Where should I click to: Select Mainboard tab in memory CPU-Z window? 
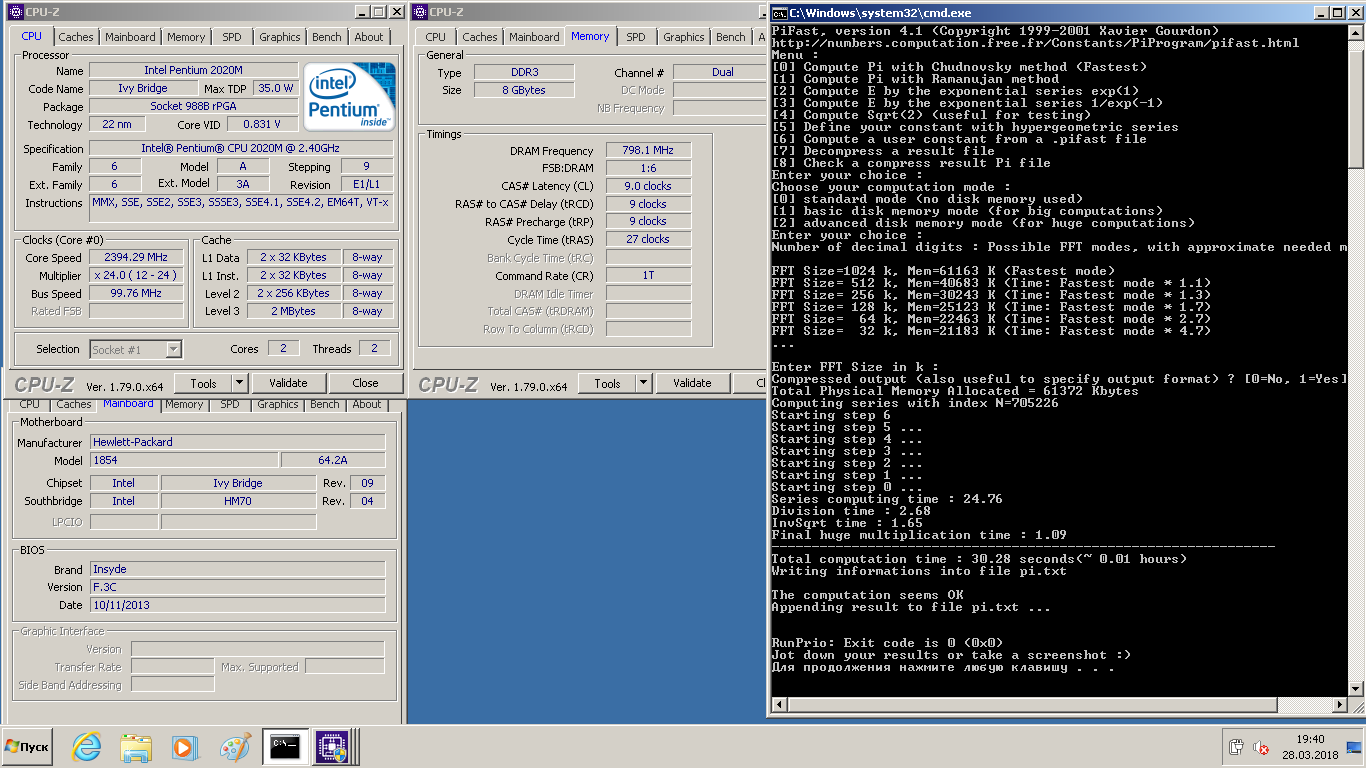pyautogui.click(x=535, y=37)
